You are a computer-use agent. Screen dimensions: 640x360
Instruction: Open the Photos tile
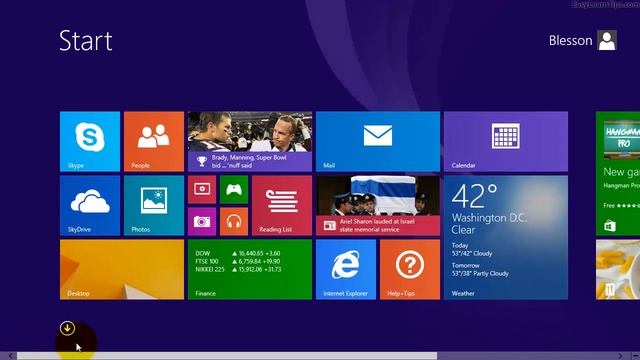tap(154, 205)
